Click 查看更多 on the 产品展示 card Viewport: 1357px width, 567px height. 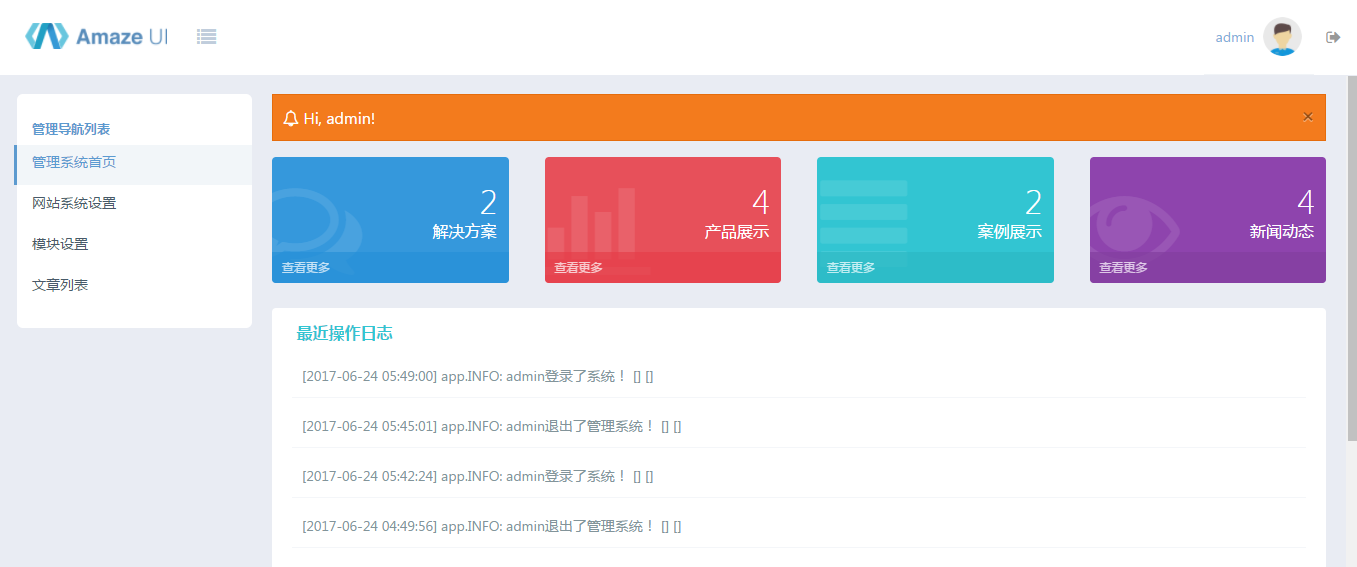(x=579, y=268)
